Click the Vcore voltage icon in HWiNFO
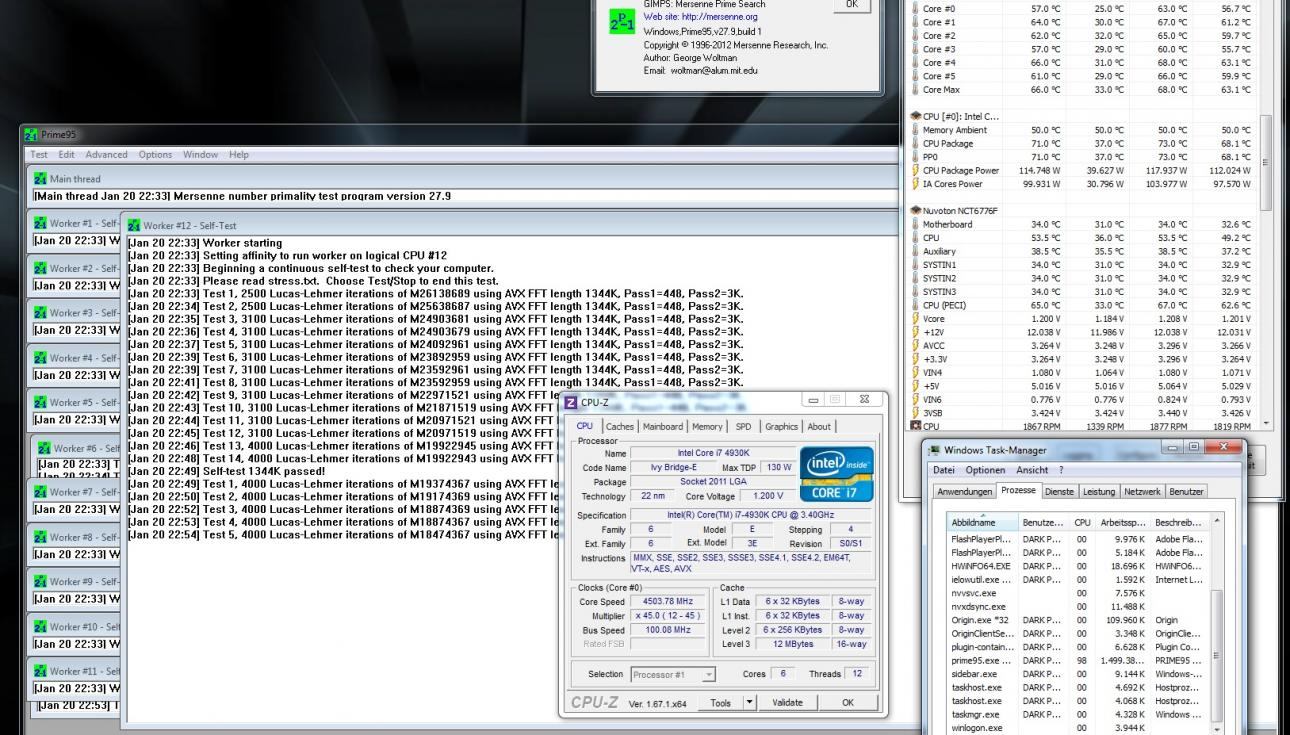The width and height of the screenshot is (1290, 735). point(914,319)
